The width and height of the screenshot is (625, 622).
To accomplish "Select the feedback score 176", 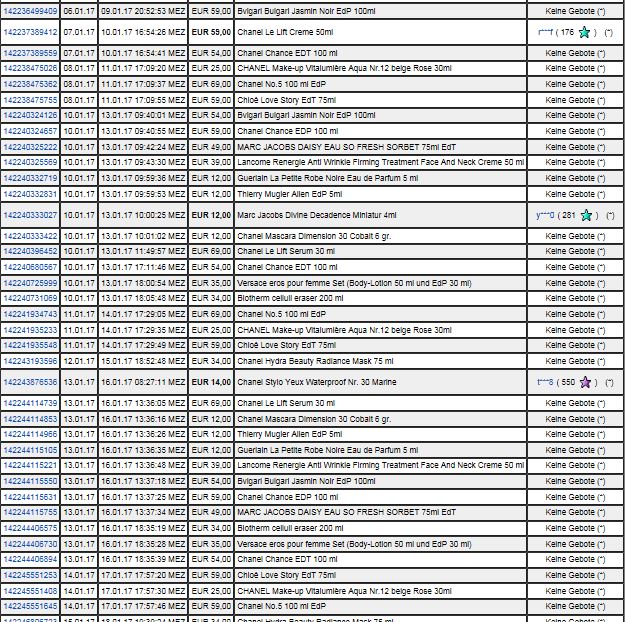I will (567, 32).
